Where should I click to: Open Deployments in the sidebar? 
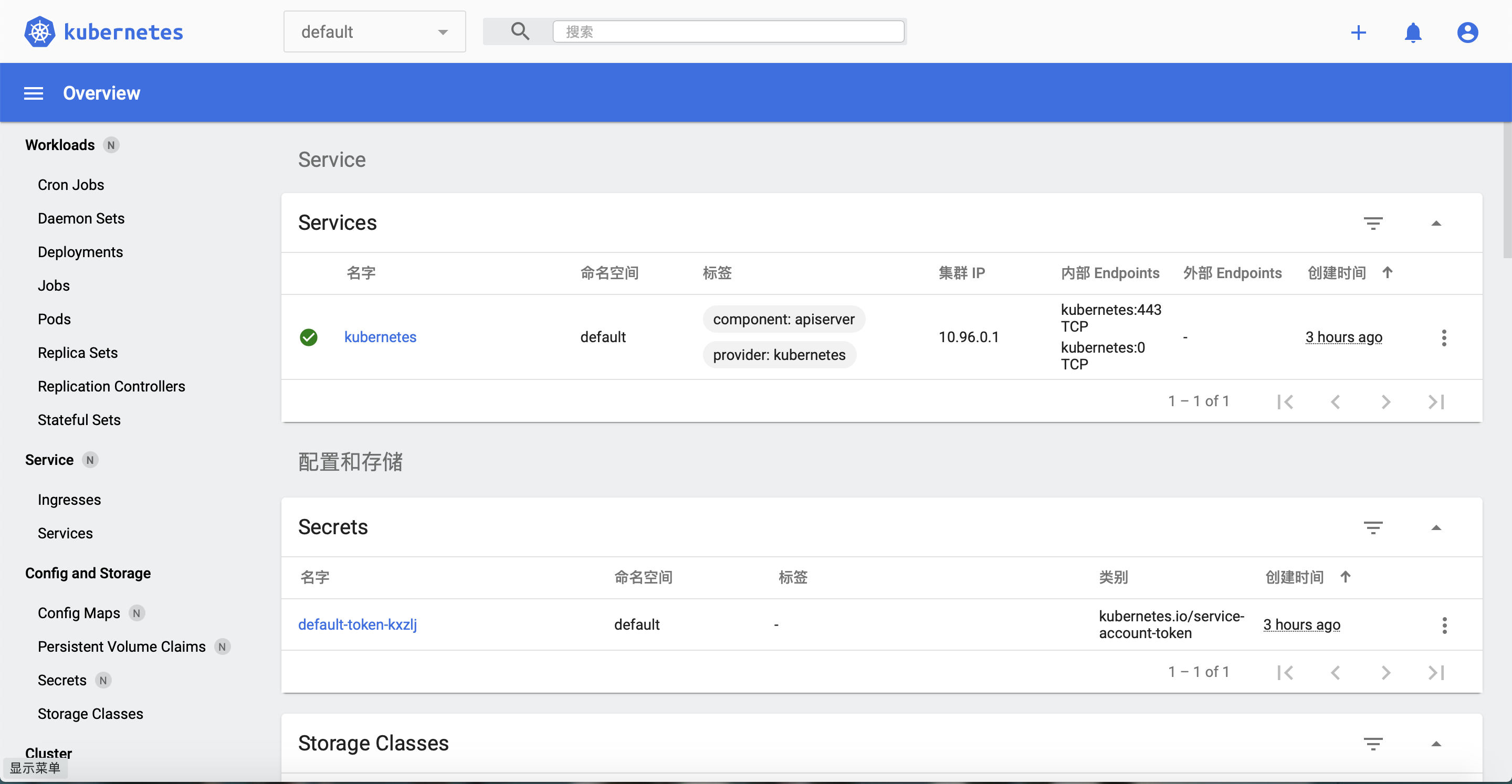point(80,252)
